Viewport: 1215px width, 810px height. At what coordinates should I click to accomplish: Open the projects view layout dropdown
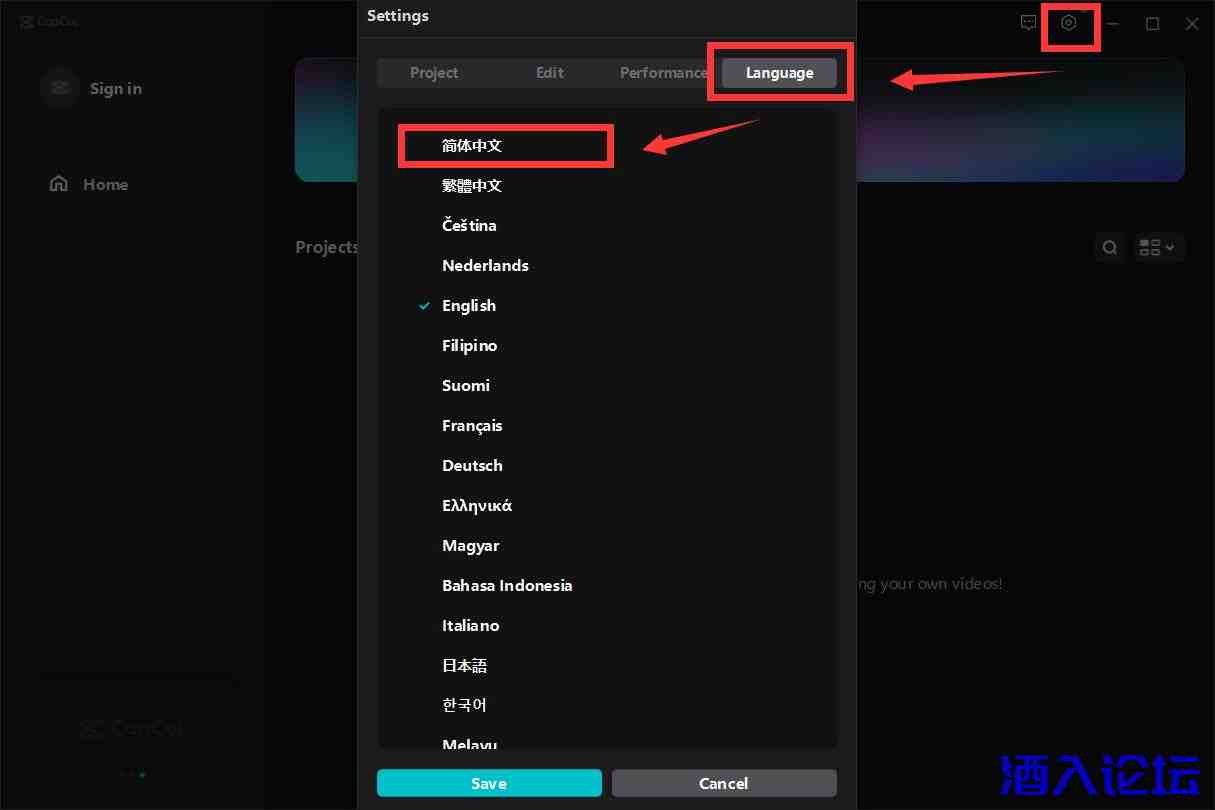pyautogui.click(x=1157, y=247)
